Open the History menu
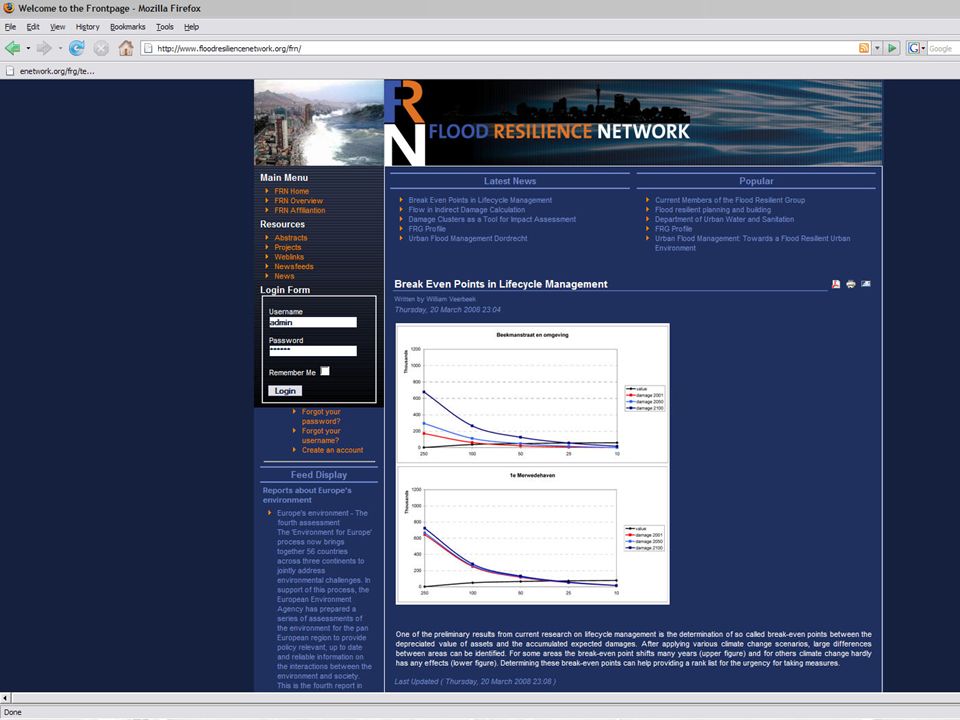This screenshot has height=720, width=960. pyautogui.click(x=88, y=27)
